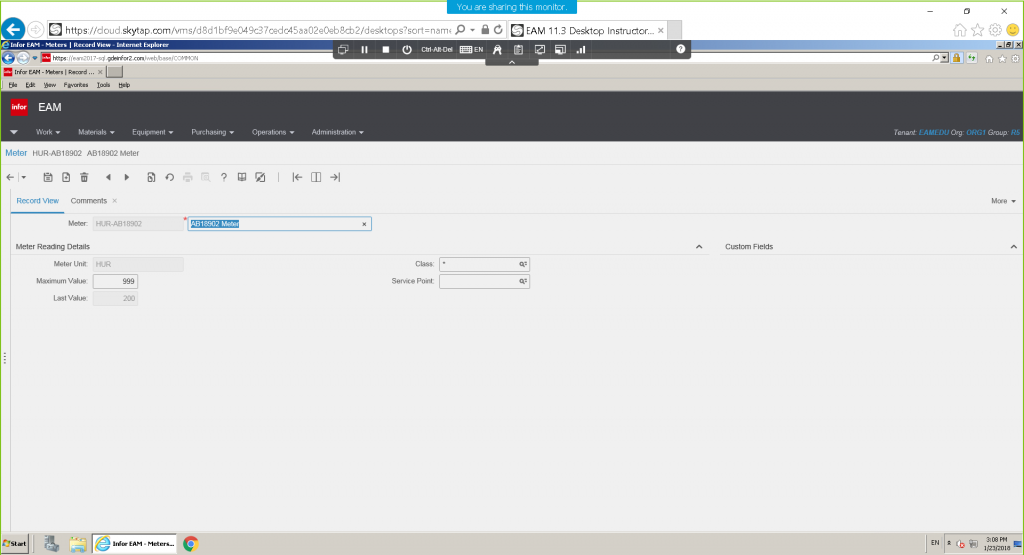Screen dimensions: 1024x555
Task: Clear the meter description with x
Action: (364, 224)
